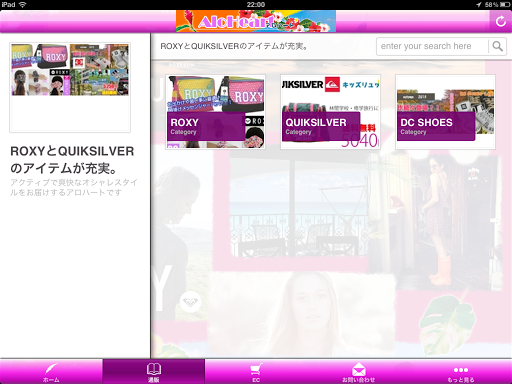The height and width of the screenshot is (384, 512).
Task: Click the header text beside the search box
Action: pyautogui.click(x=234, y=46)
